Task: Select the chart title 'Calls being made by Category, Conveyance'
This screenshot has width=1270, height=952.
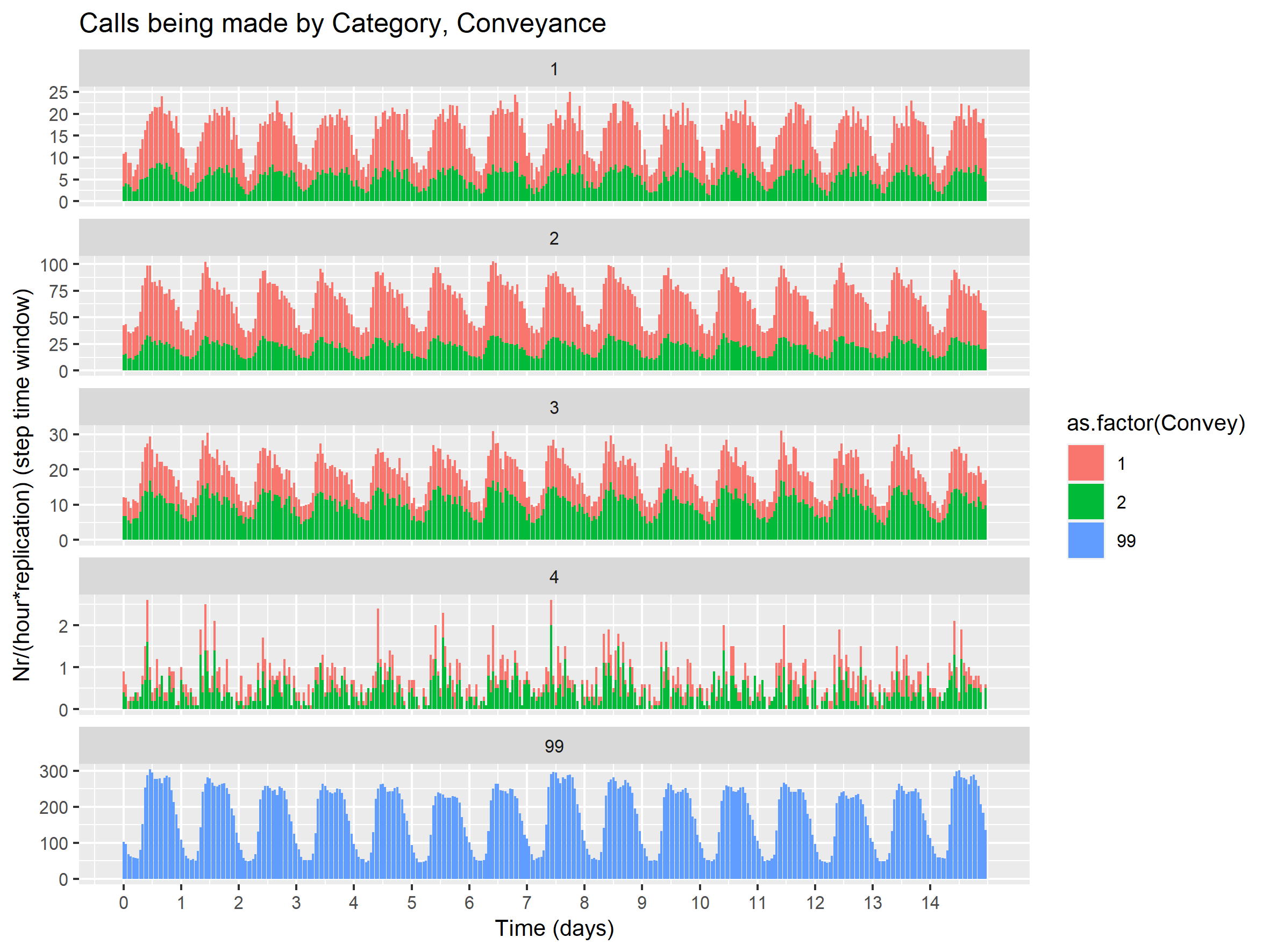Action: click(342, 24)
